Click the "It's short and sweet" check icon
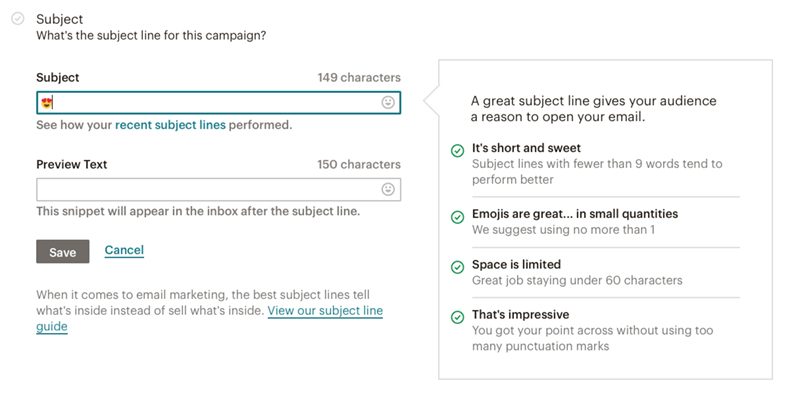 (x=458, y=151)
